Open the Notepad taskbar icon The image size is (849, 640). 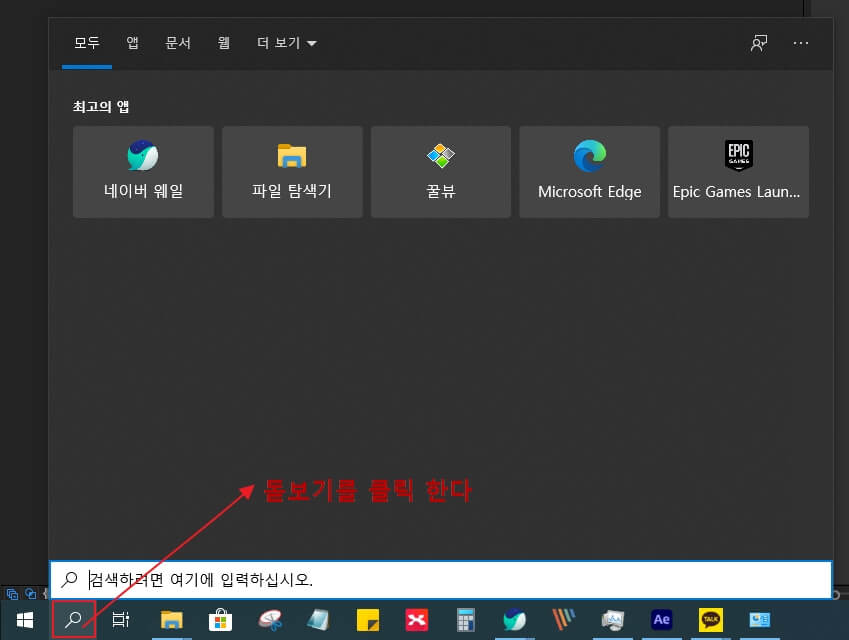318,620
